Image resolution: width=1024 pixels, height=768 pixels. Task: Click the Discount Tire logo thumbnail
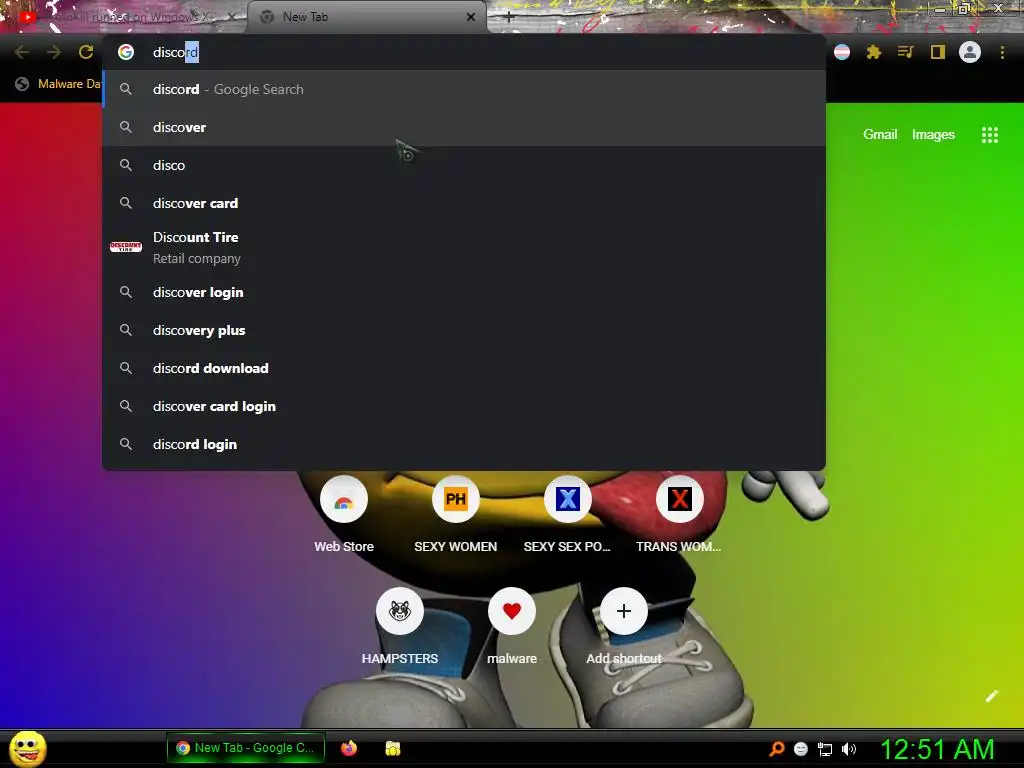[x=126, y=247]
